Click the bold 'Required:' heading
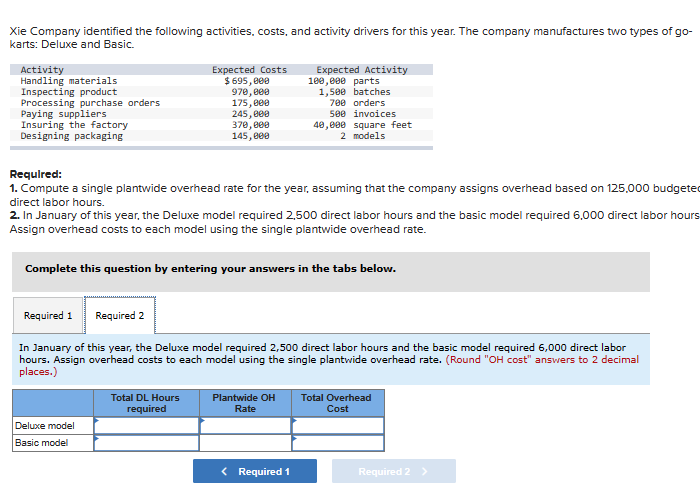The height and width of the screenshot is (491, 700). pos(36,174)
